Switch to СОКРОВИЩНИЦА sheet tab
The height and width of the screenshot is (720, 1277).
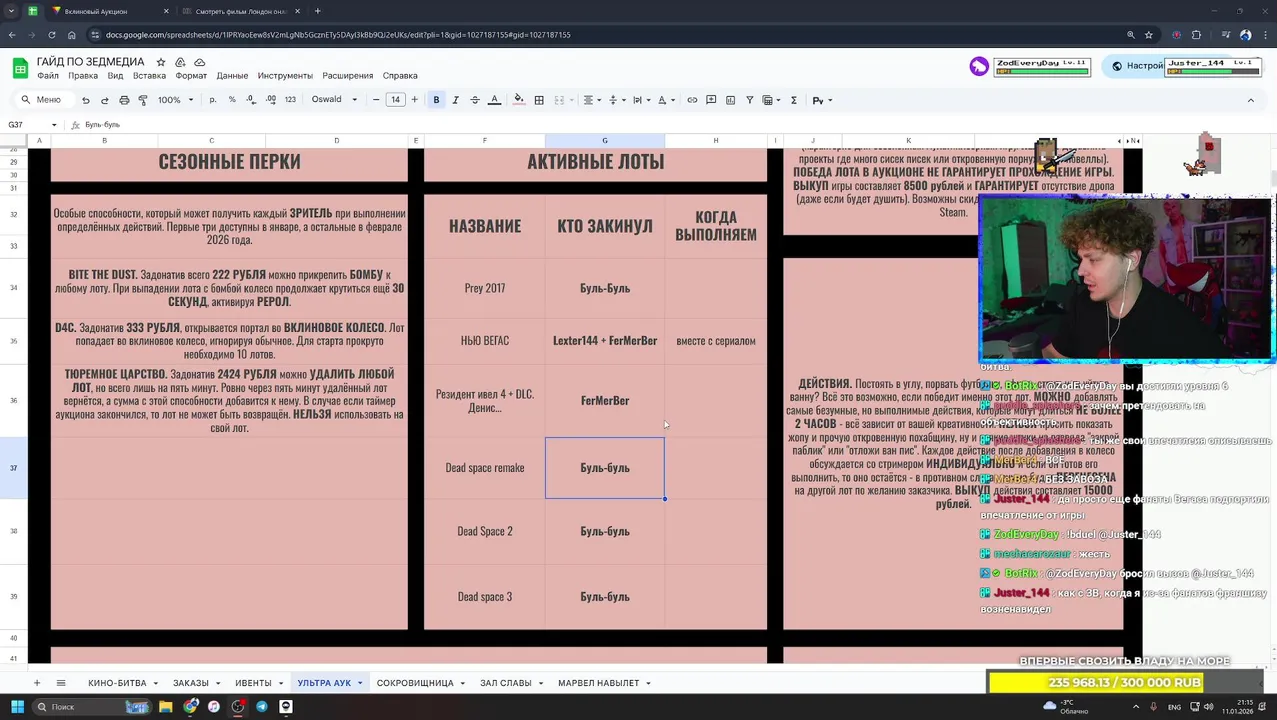point(415,683)
